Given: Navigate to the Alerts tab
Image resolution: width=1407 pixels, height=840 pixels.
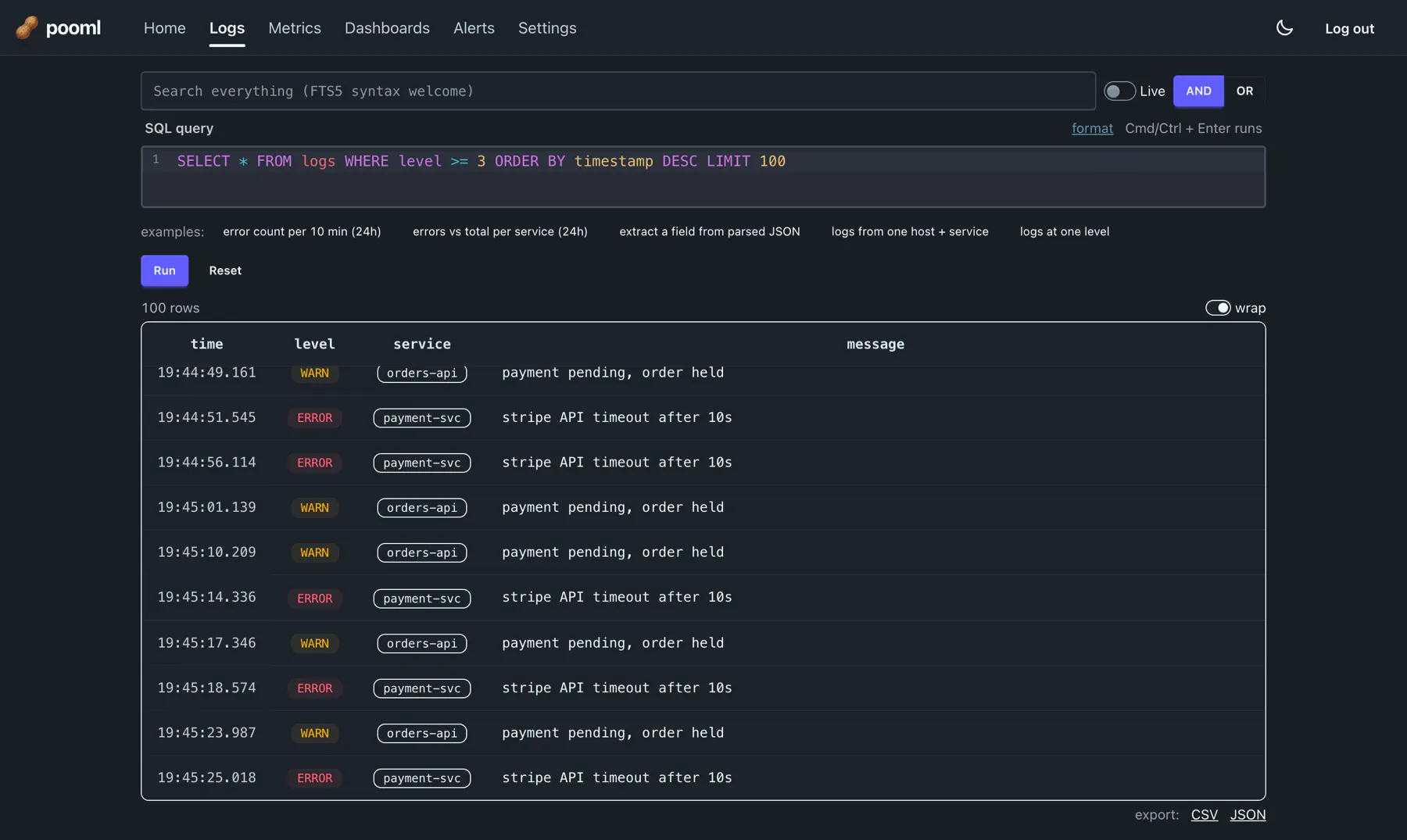Looking at the screenshot, I should tap(474, 28).
